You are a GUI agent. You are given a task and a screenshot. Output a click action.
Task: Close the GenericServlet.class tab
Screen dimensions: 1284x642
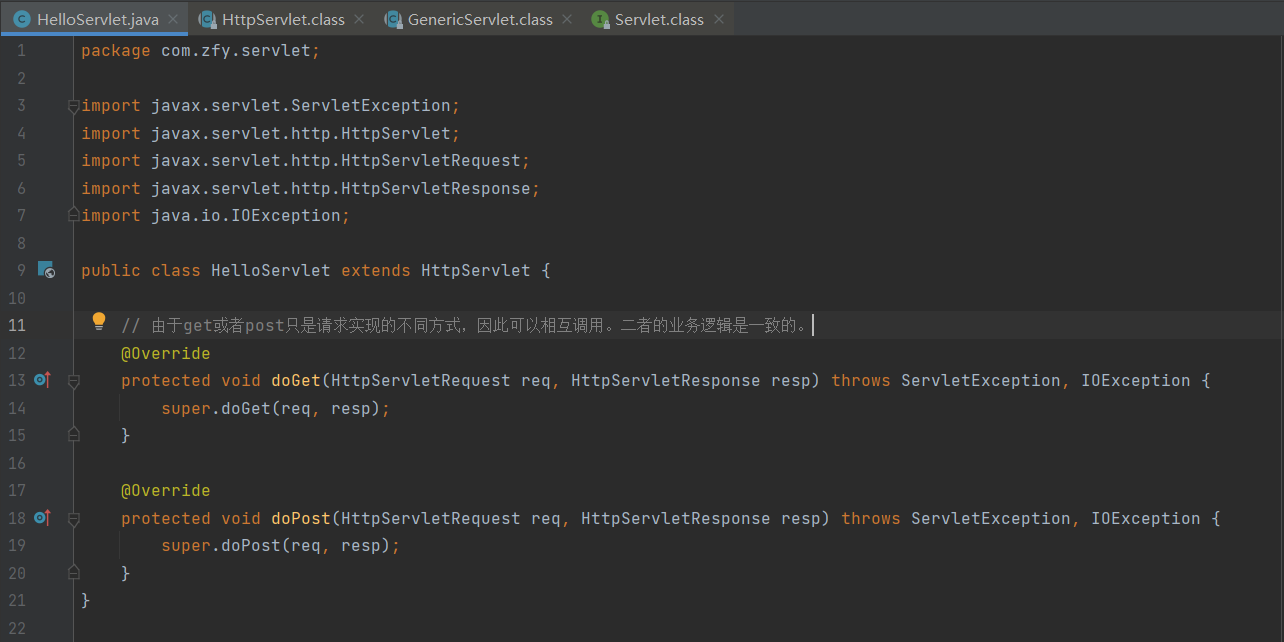point(567,19)
